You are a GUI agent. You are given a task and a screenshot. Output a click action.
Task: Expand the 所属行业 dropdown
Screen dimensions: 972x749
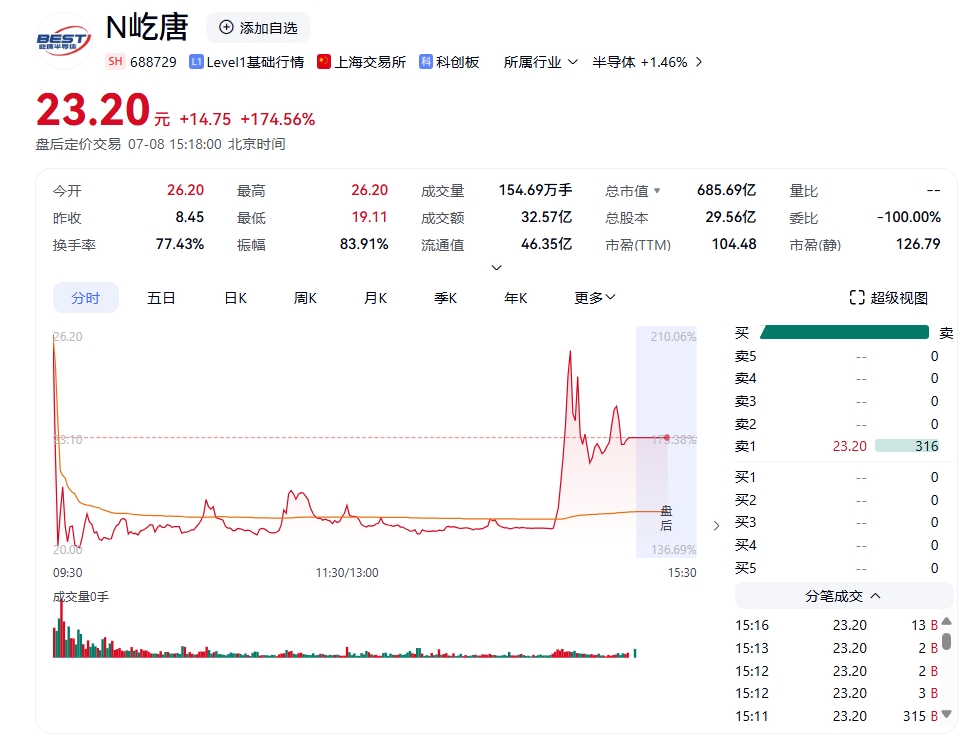click(x=573, y=62)
